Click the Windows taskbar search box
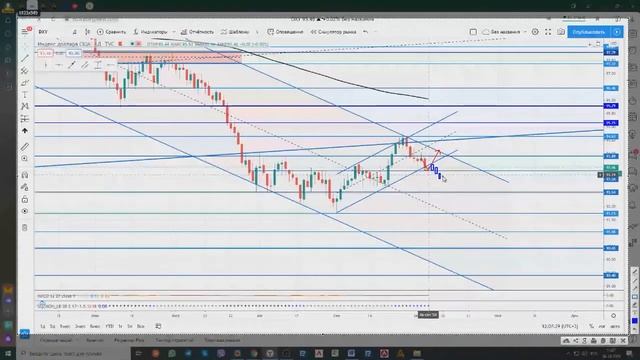This screenshot has height=360, width=640. (x=73, y=353)
